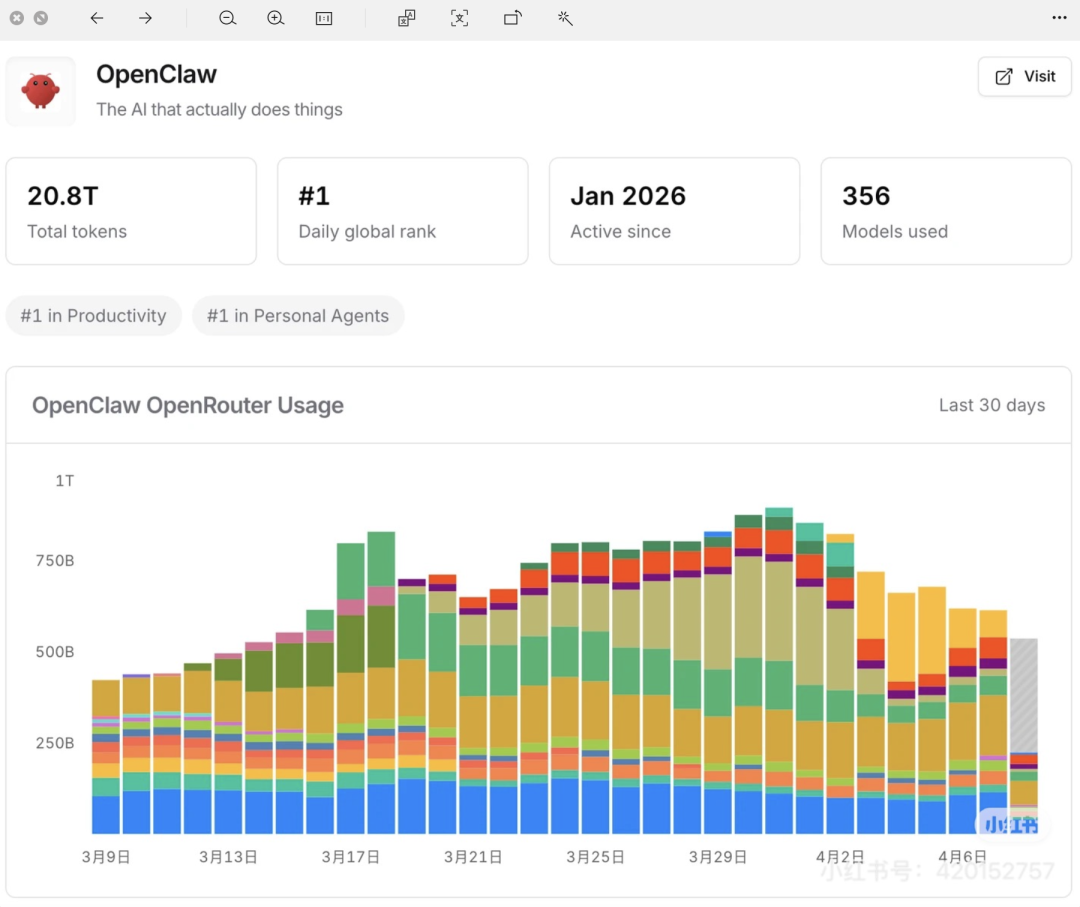Select the #1 in Productivity tag
The image size is (1080, 907).
(93, 316)
